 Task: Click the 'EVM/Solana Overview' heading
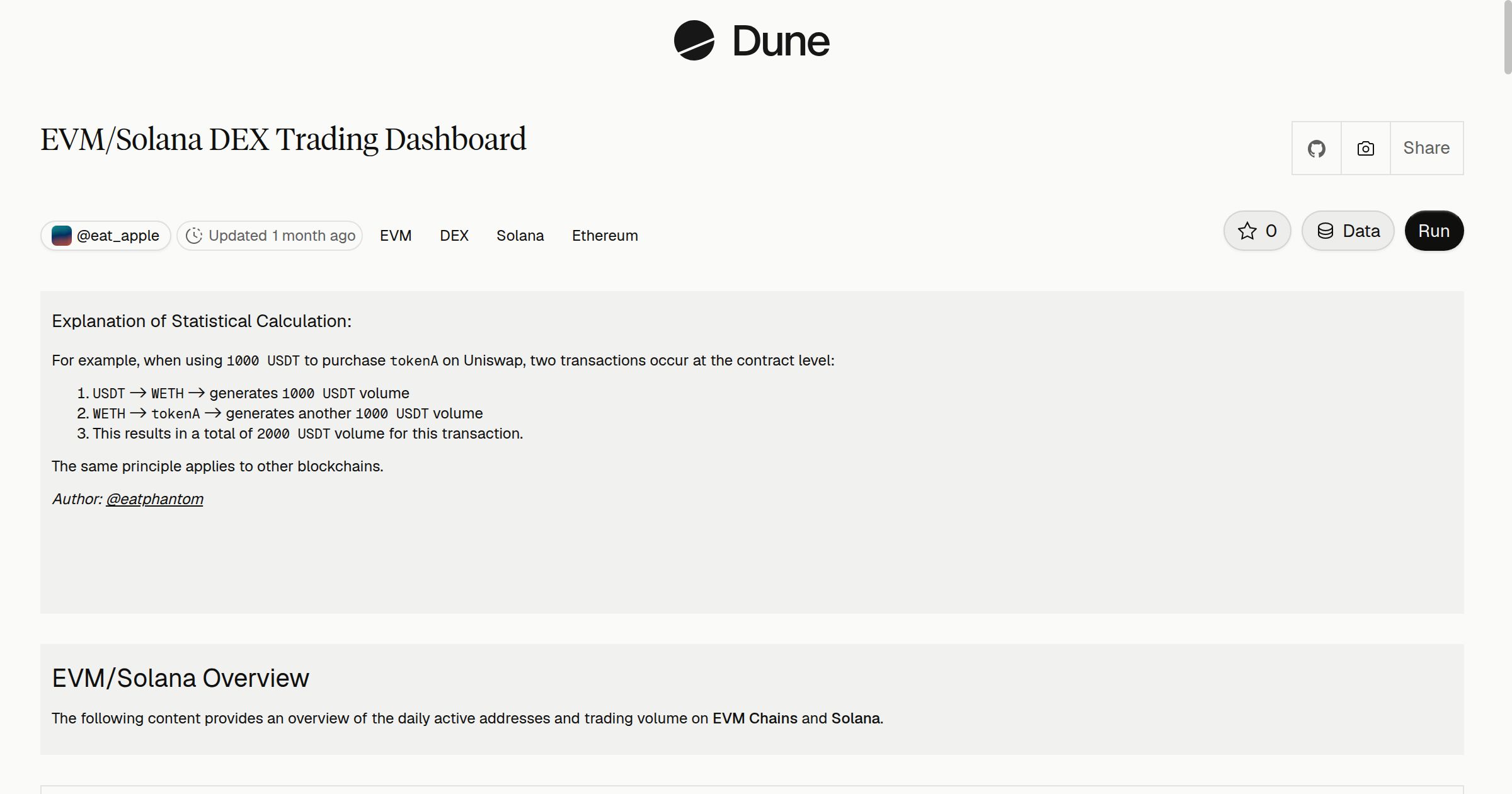click(x=180, y=678)
